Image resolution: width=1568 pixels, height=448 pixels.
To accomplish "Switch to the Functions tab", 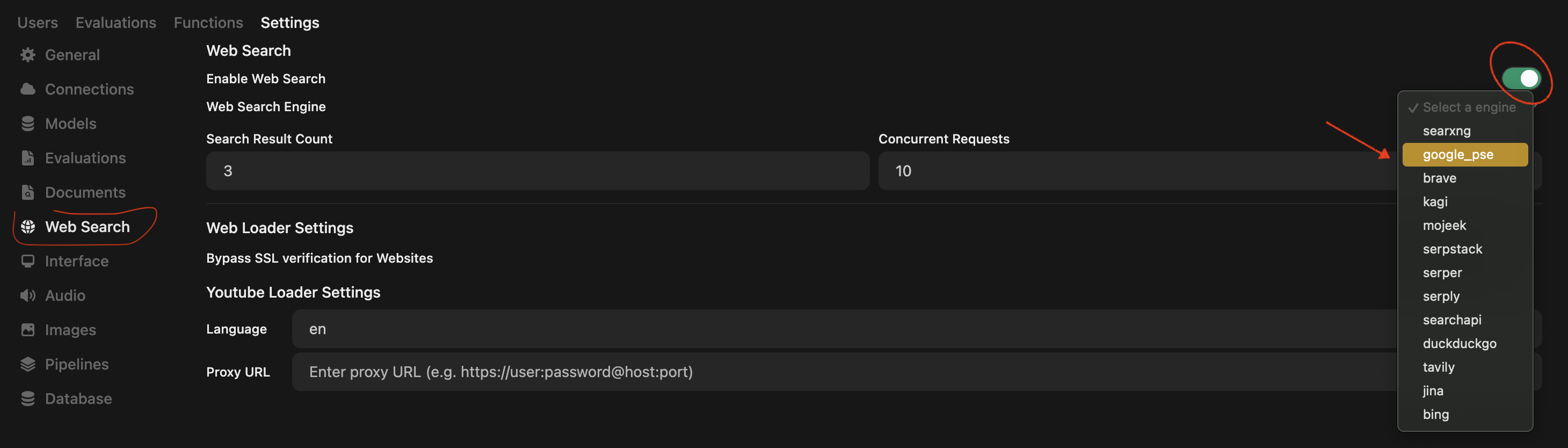I will pyautogui.click(x=208, y=23).
